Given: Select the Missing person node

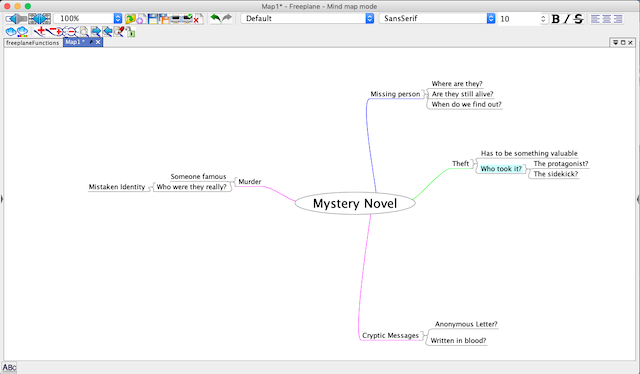Looking at the screenshot, I should [x=395, y=94].
